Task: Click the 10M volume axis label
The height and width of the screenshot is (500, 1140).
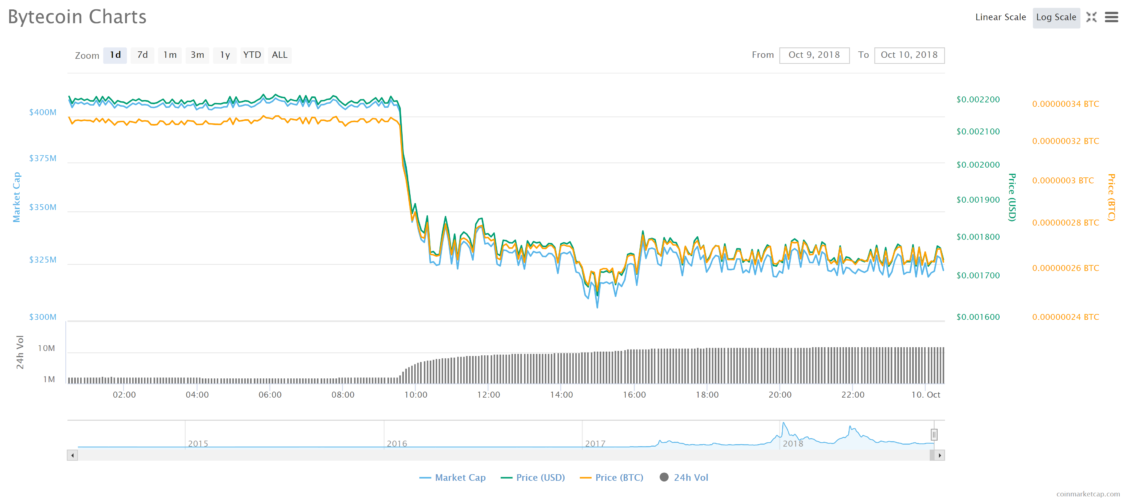Action: click(x=47, y=349)
